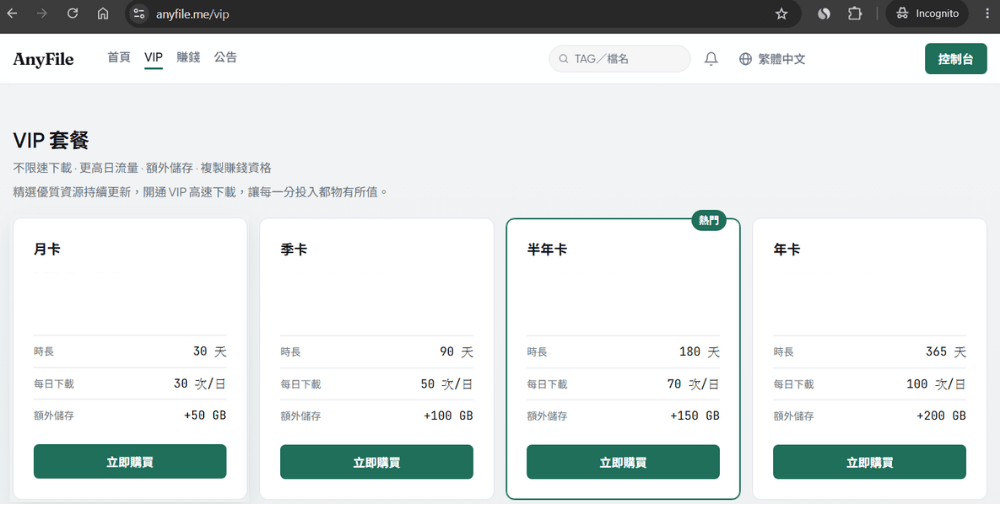Buy the 季卡 plan with 立即購買
The image size is (1000, 505).
(376, 462)
